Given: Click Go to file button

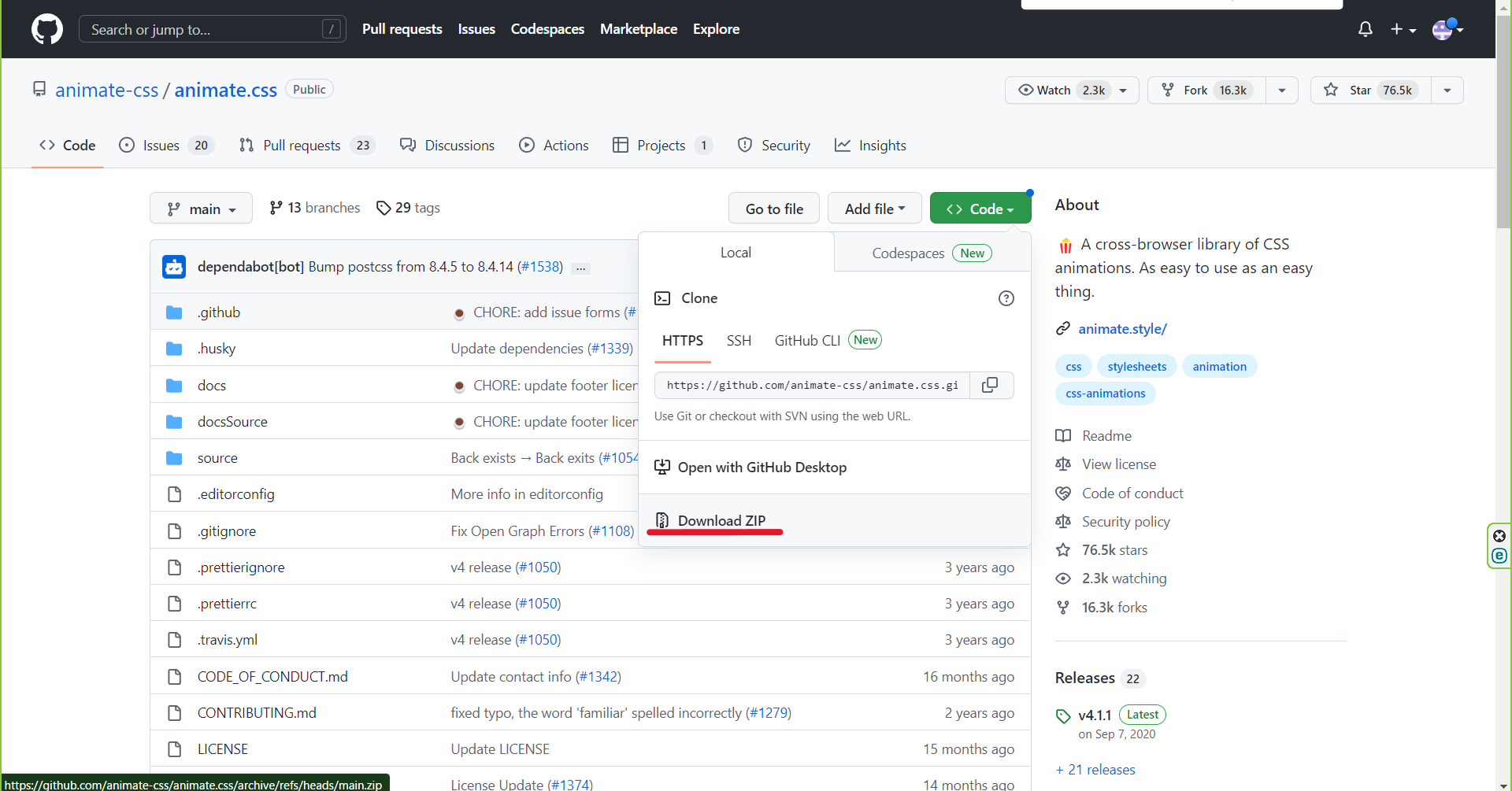Looking at the screenshot, I should click(x=774, y=209).
